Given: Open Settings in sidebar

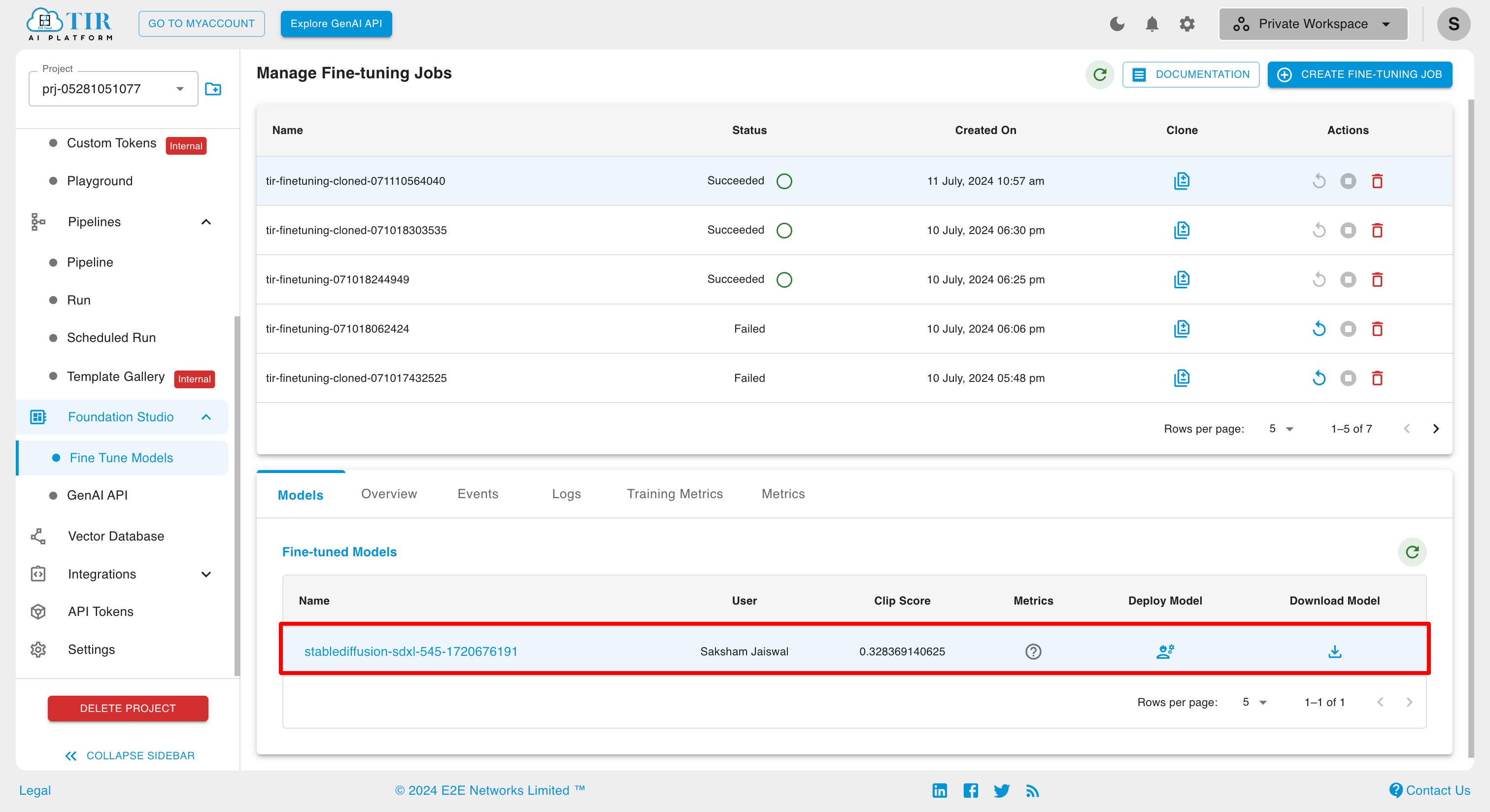Looking at the screenshot, I should 91,649.
